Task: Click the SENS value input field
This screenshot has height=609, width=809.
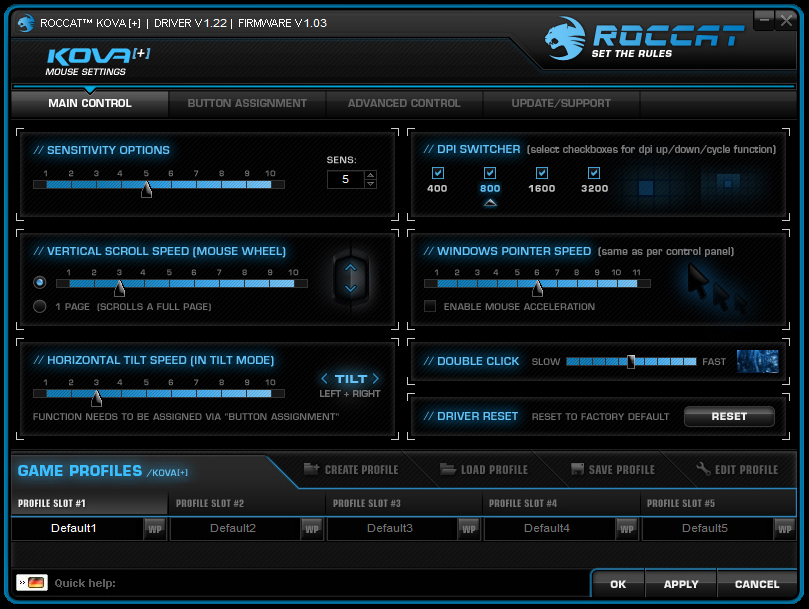Action: pyautogui.click(x=346, y=179)
